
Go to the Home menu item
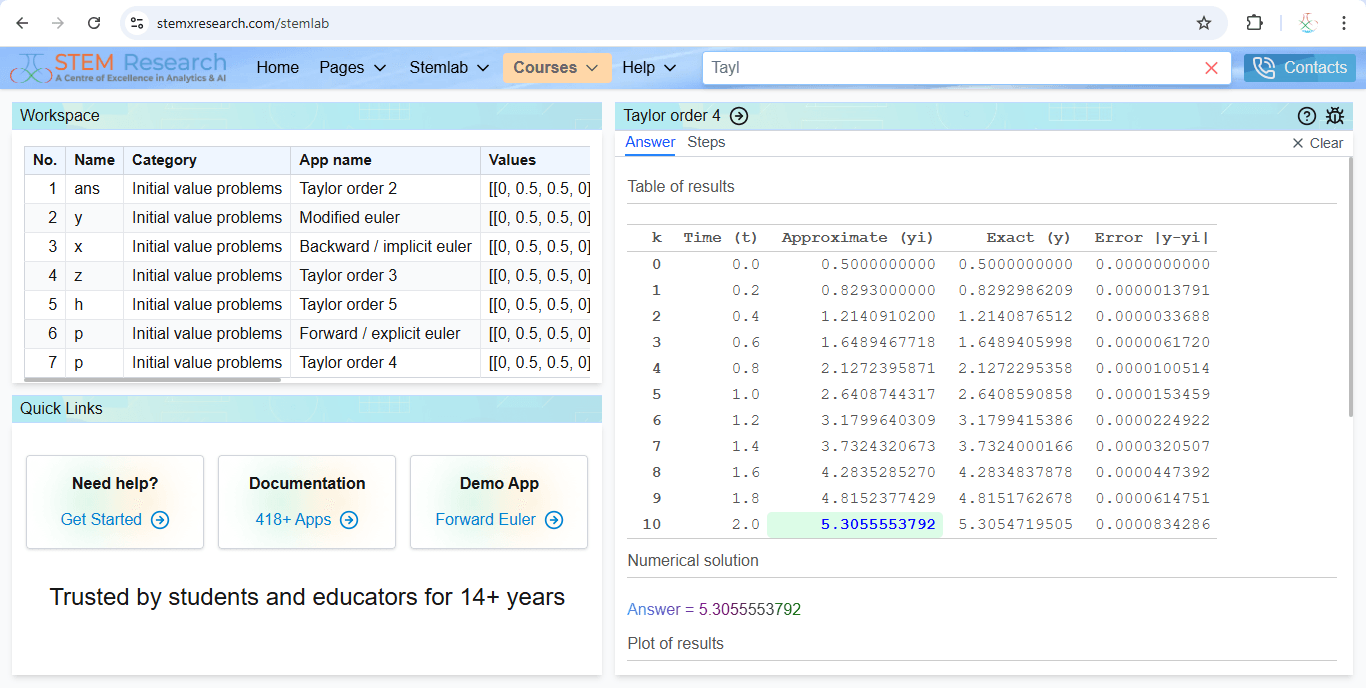pyautogui.click(x=277, y=68)
